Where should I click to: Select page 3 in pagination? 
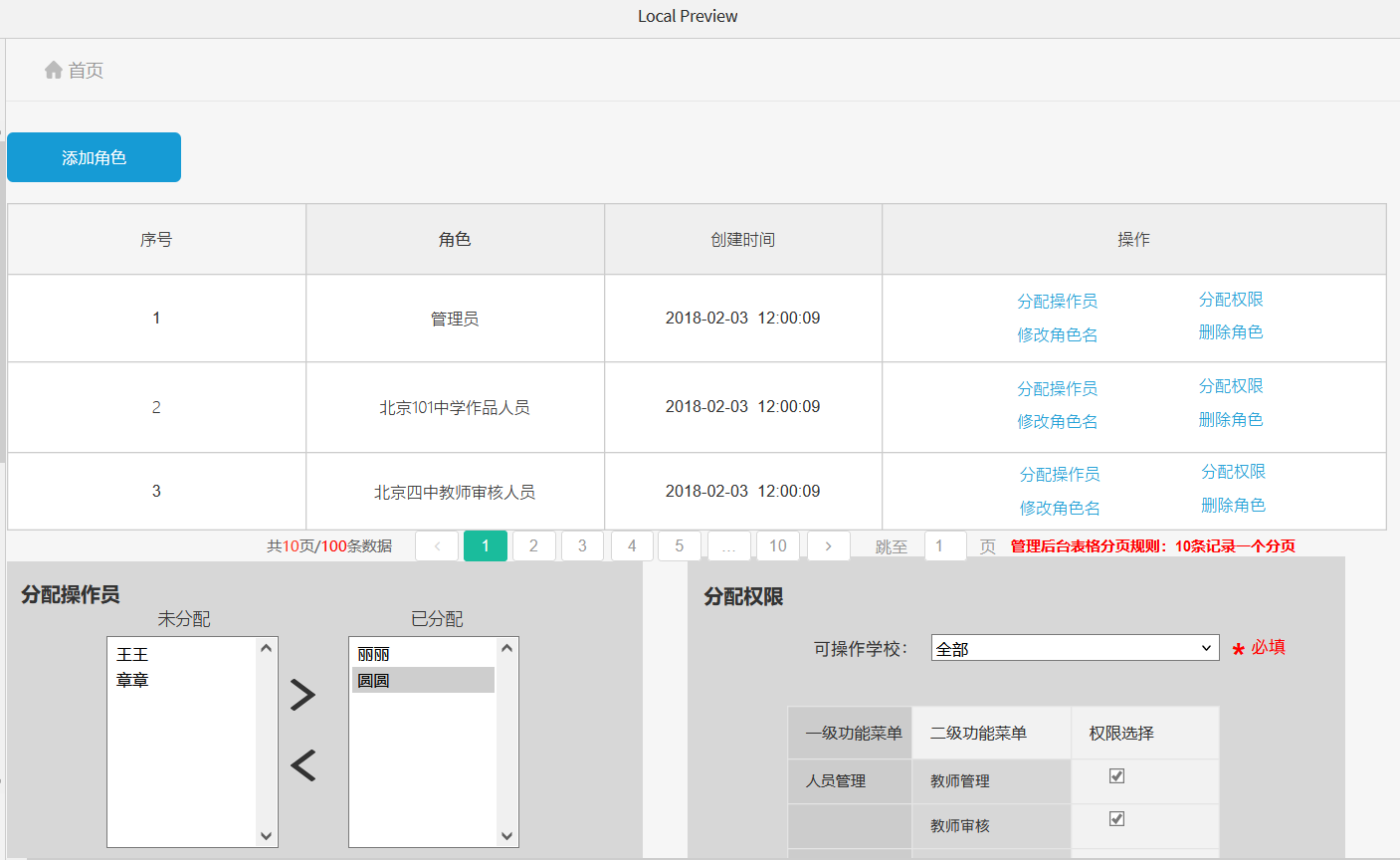point(582,545)
